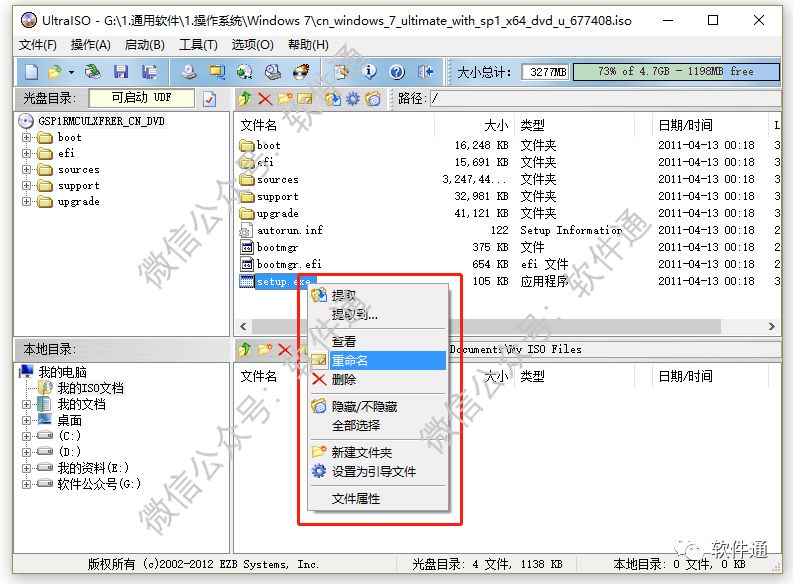Image resolution: width=793 pixels, height=584 pixels.
Task: Click Extract icon in disc pane toolbar
Action: (x=333, y=99)
